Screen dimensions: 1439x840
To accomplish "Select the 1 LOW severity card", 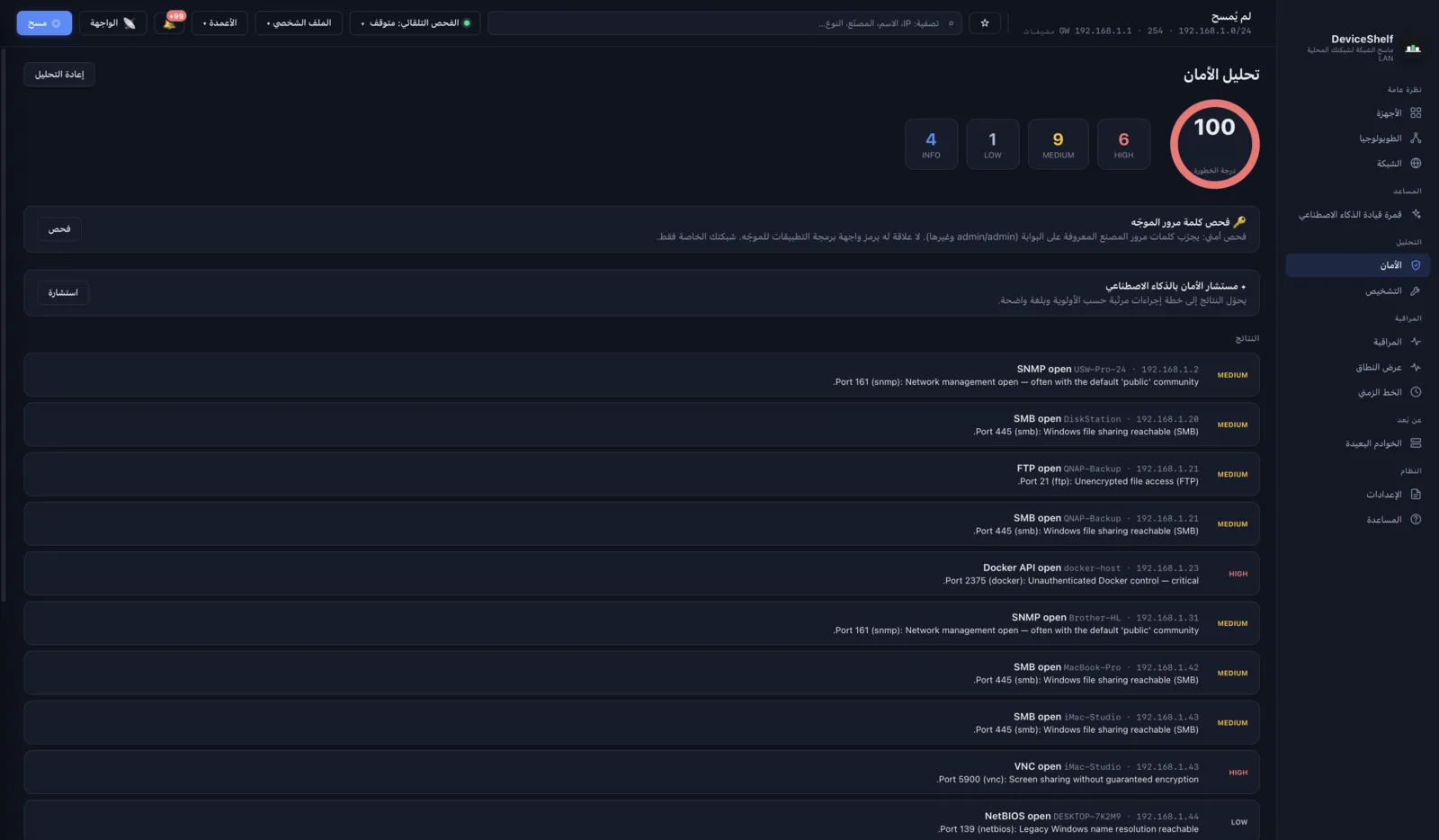I will 993,144.
